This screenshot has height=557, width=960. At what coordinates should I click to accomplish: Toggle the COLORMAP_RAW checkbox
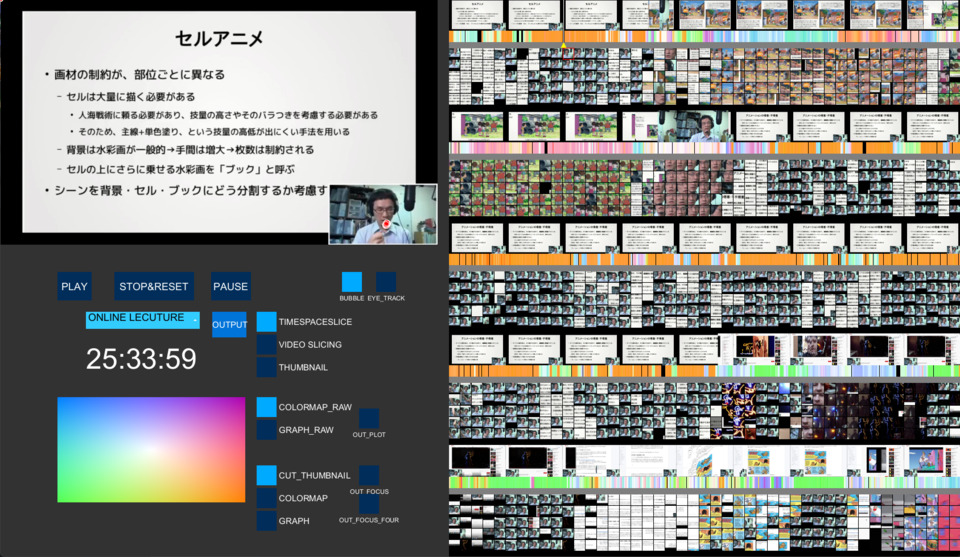(266, 407)
